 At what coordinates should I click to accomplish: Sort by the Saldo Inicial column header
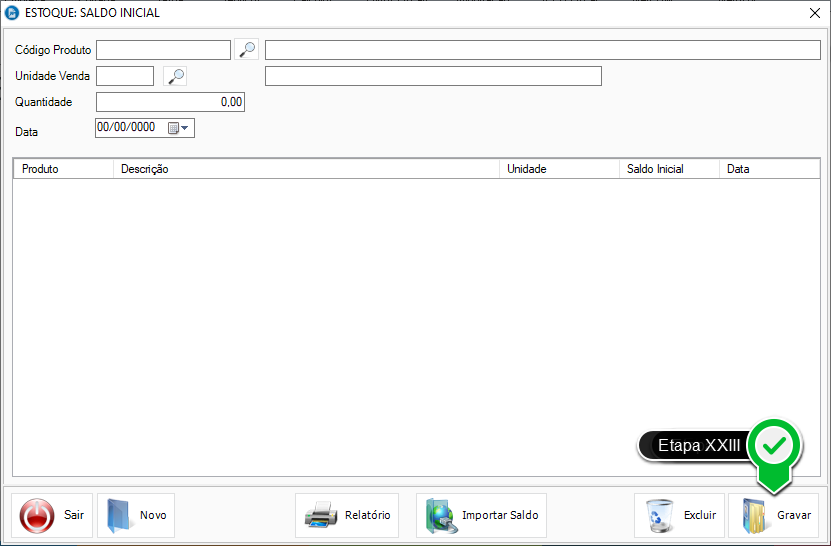tap(669, 169)
